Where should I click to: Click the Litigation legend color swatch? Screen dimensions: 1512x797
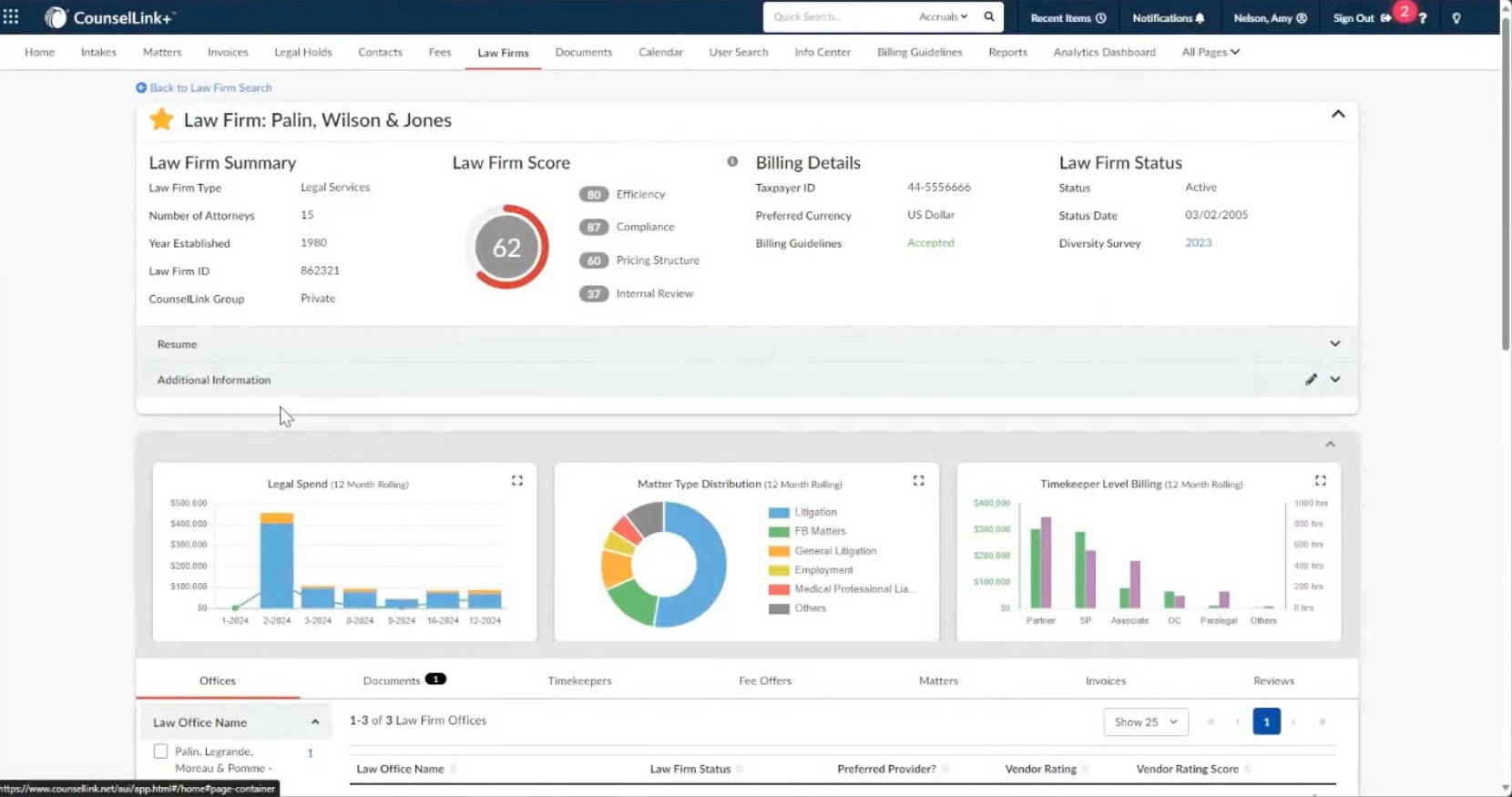(x=779, y=513)
